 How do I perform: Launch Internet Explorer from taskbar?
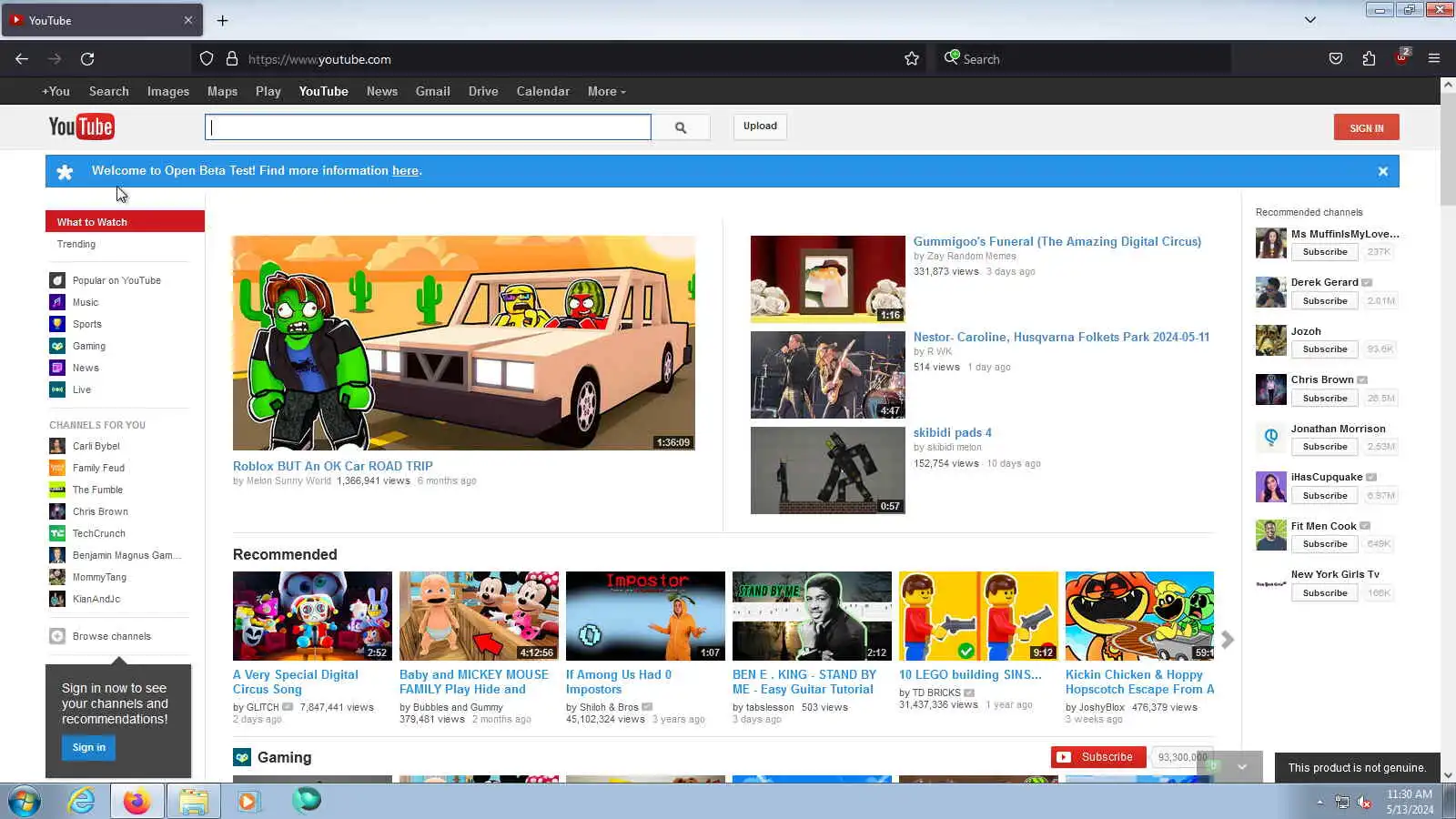[82, 802]
